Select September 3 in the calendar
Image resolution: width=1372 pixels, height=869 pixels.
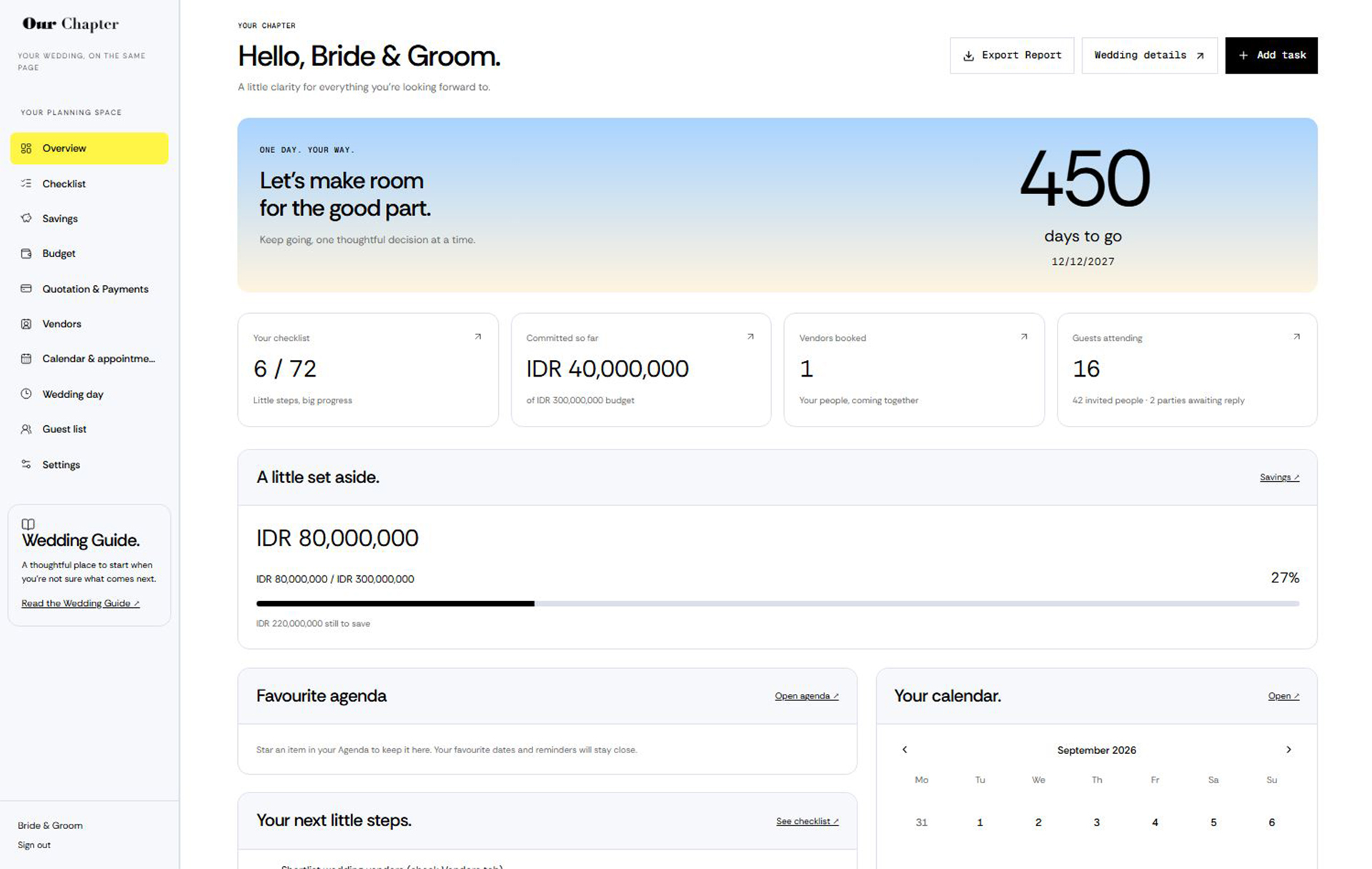click(1097, 823)
